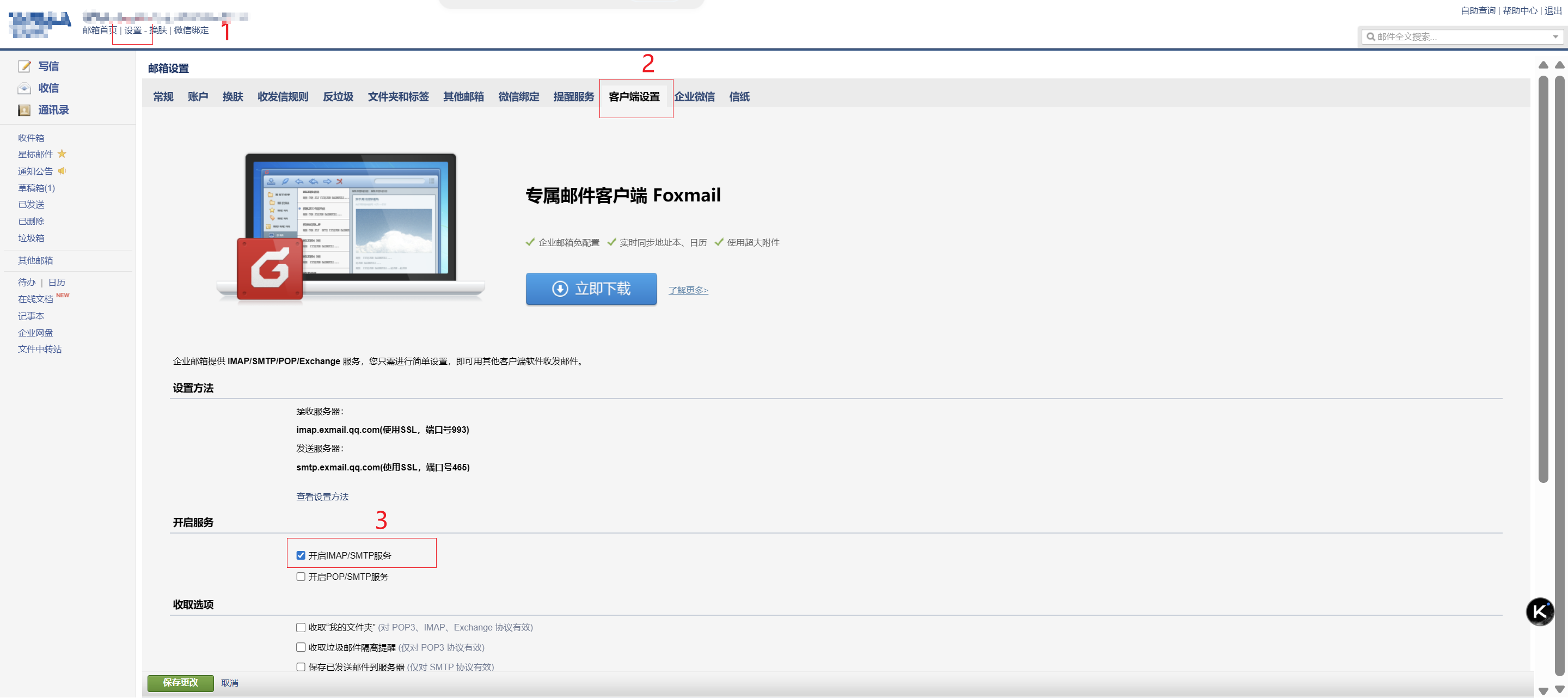Check 收取垃圾邮件隔离提醒 option

(x=301, y=647)
